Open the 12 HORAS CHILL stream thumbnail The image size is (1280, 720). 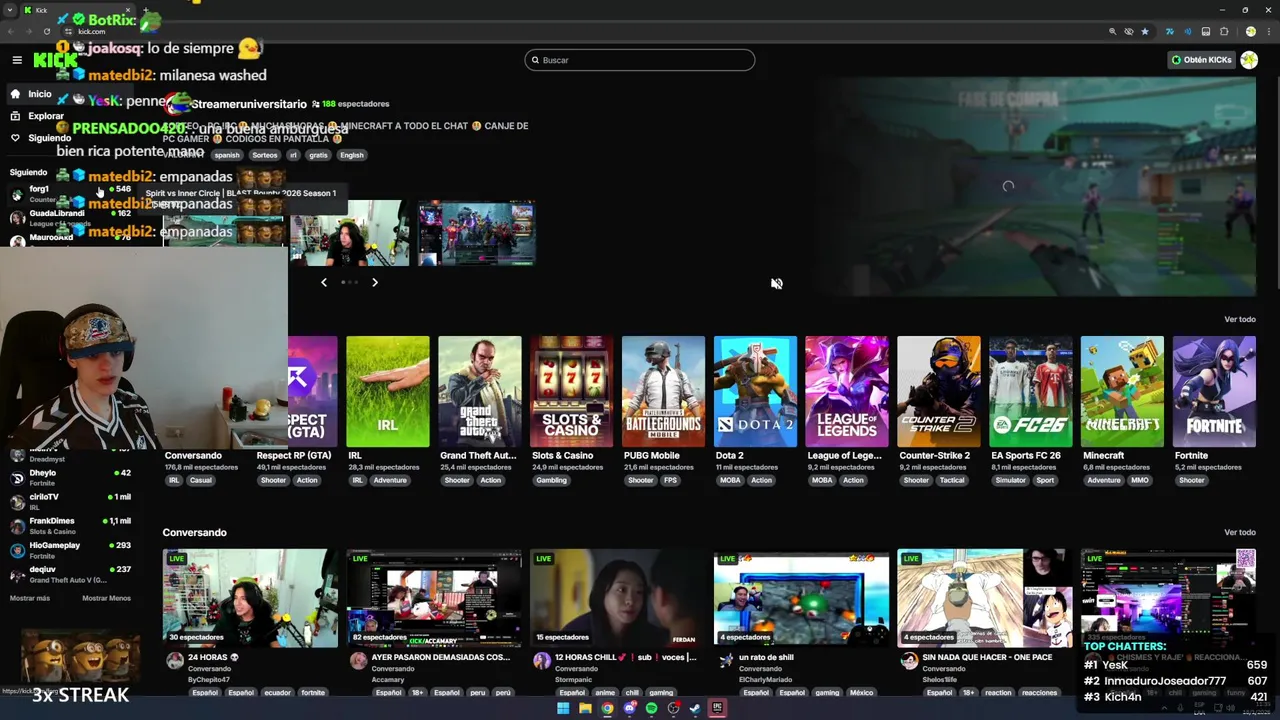tap(618, 598)
